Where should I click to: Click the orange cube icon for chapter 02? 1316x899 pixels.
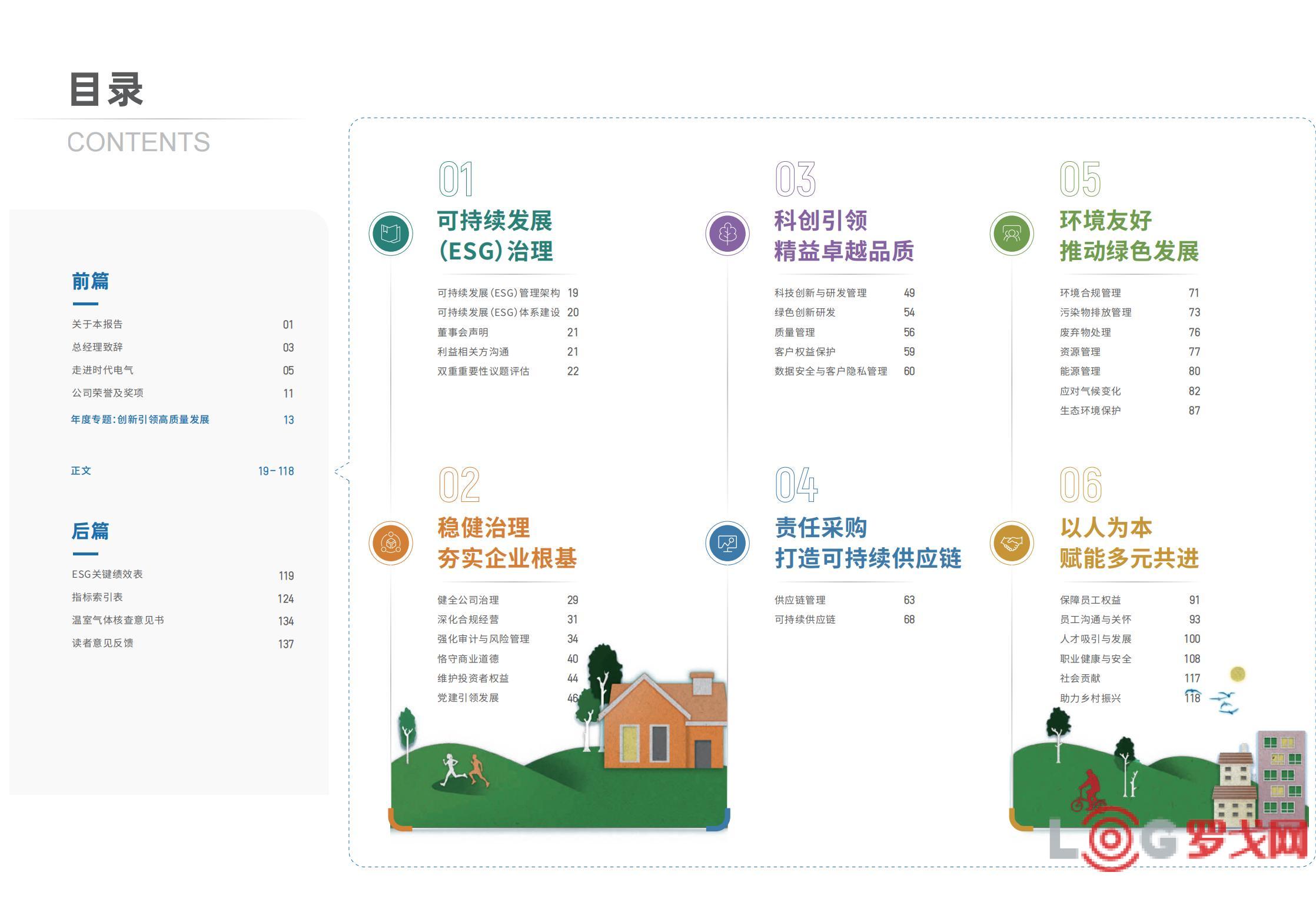point(391,542)
